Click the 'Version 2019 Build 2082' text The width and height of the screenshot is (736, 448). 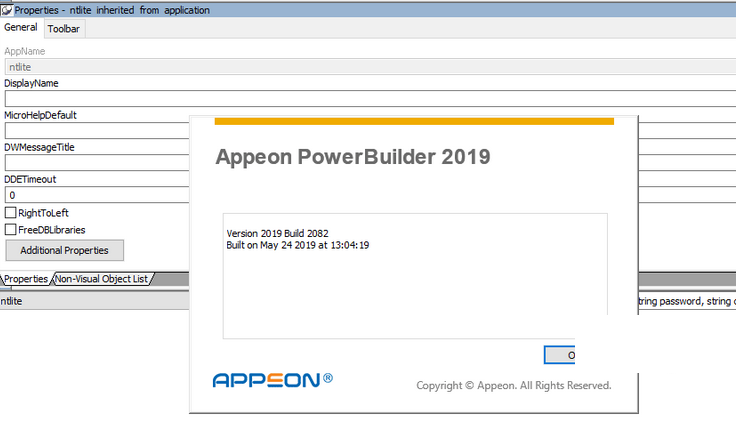tap(277, 233)
